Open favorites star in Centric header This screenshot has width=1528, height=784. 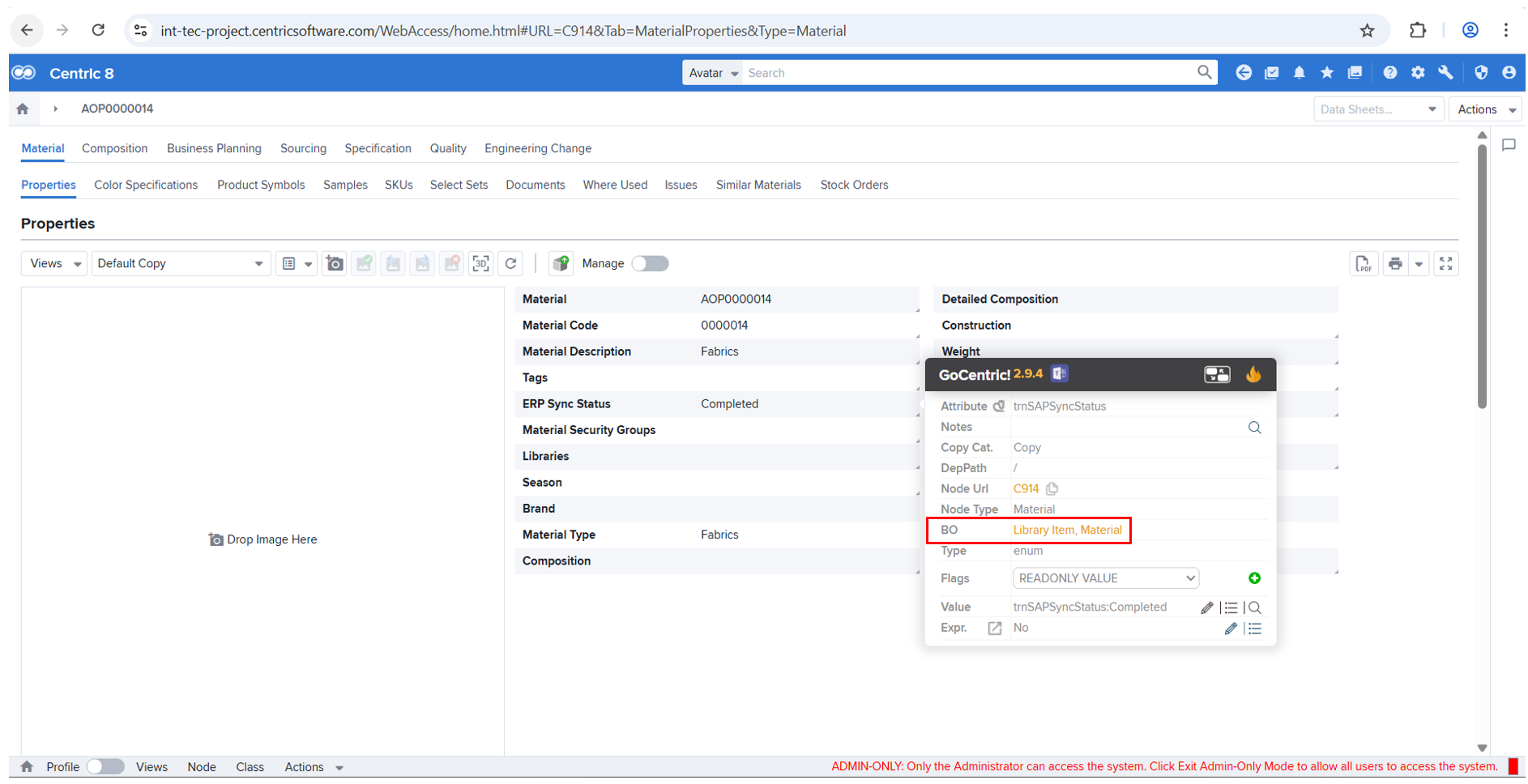coord(1326,73)
